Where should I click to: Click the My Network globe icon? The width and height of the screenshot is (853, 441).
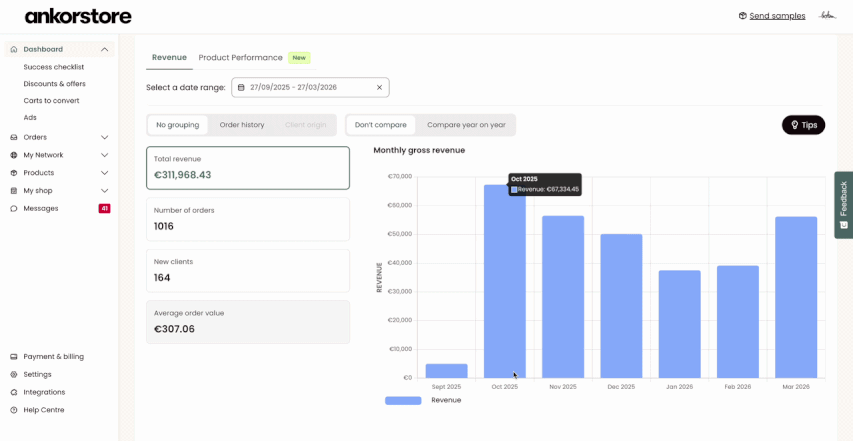tap(14, 155)
